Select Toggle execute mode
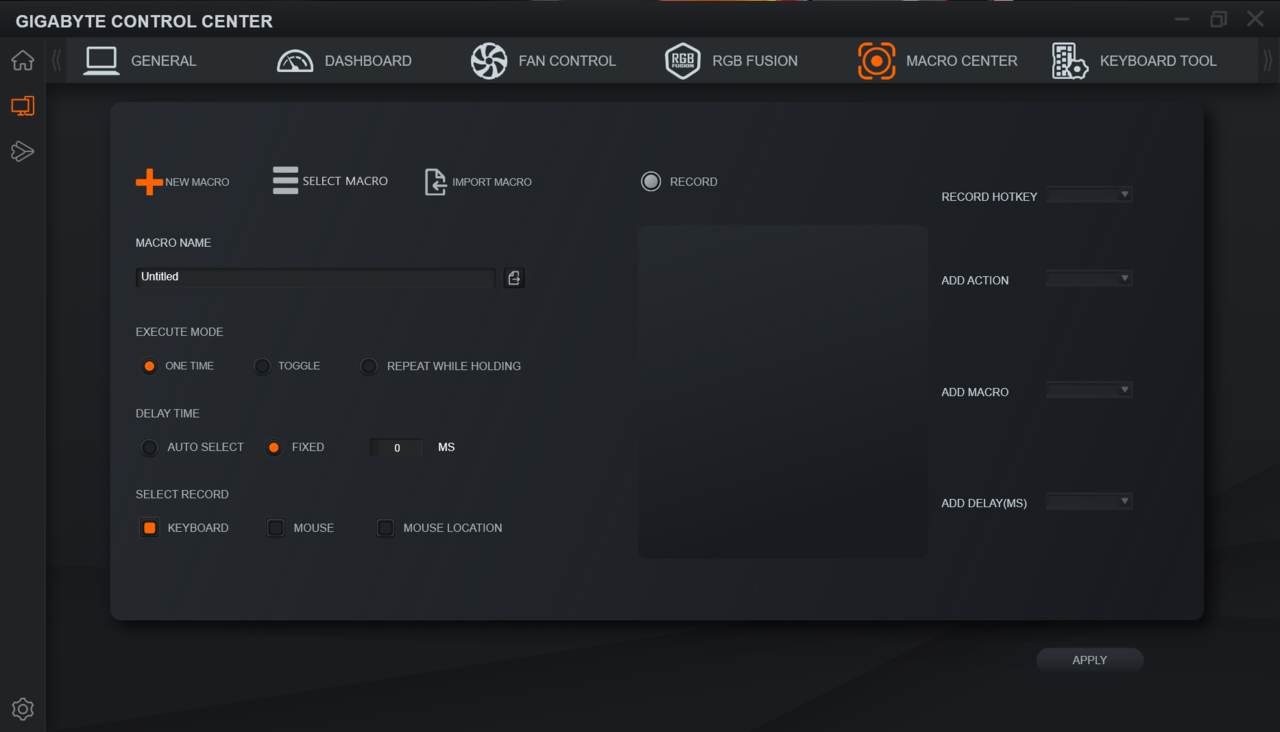Viewport: 1280px width, 732px height. tap(262, 366)
